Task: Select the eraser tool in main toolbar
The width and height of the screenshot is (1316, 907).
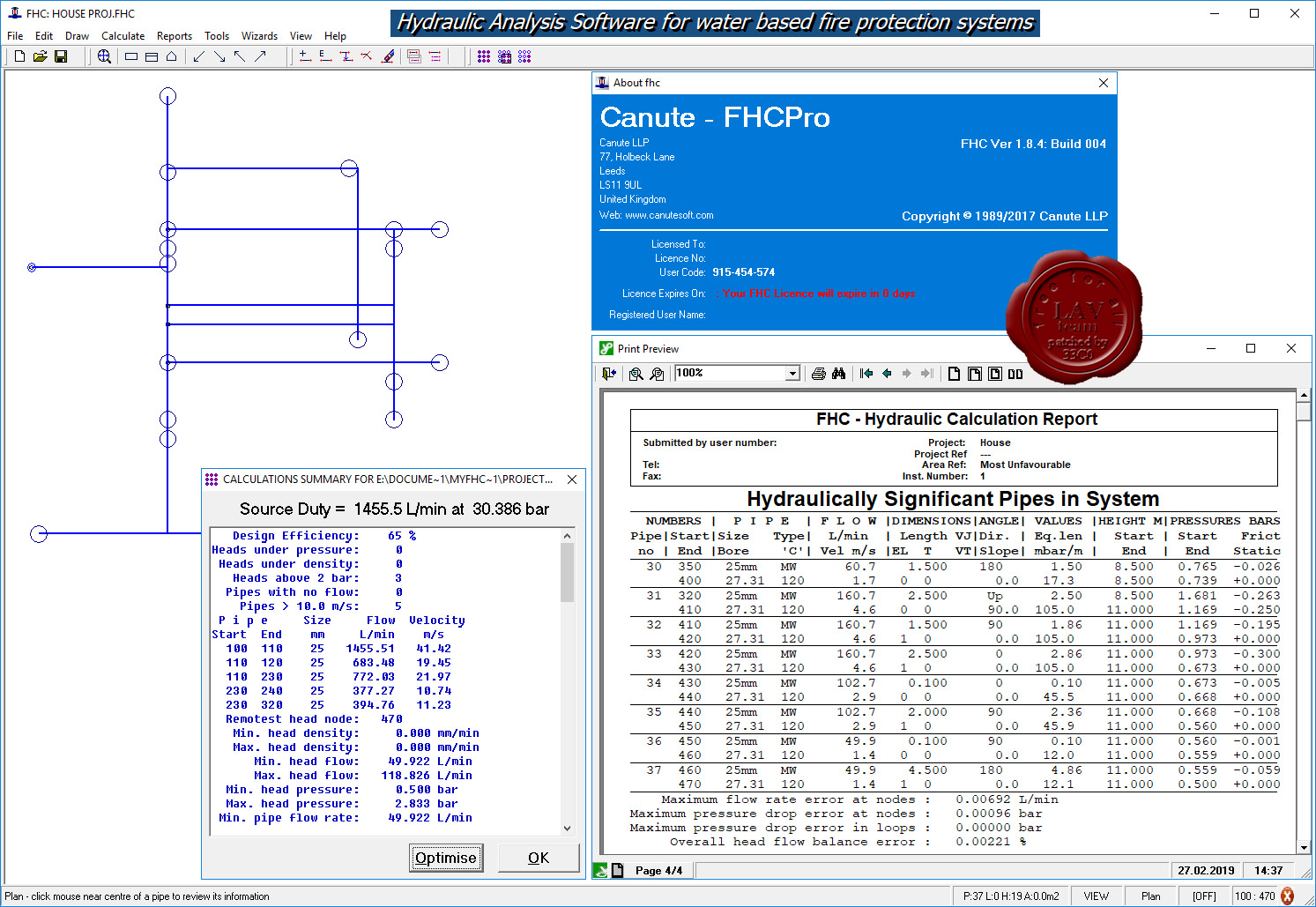Action: [x=388, y=56]
